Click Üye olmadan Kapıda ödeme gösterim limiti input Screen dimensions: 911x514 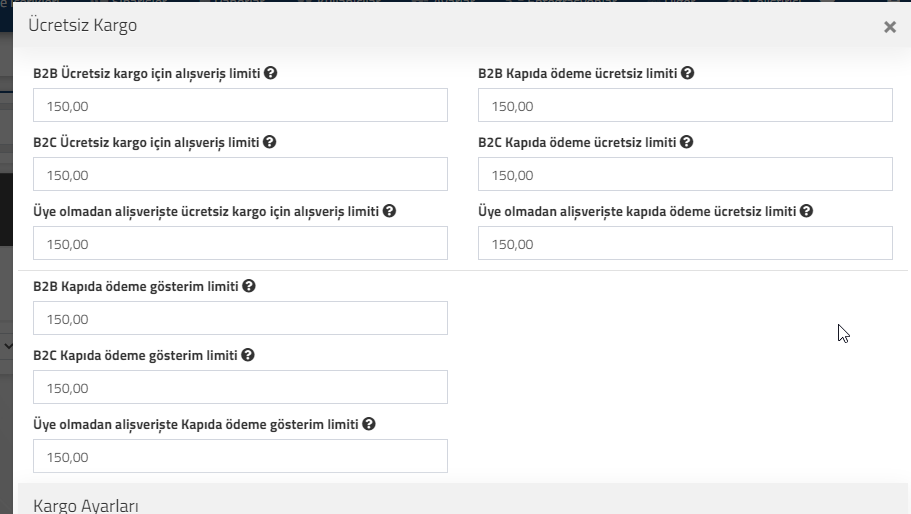tap(240, 457)
